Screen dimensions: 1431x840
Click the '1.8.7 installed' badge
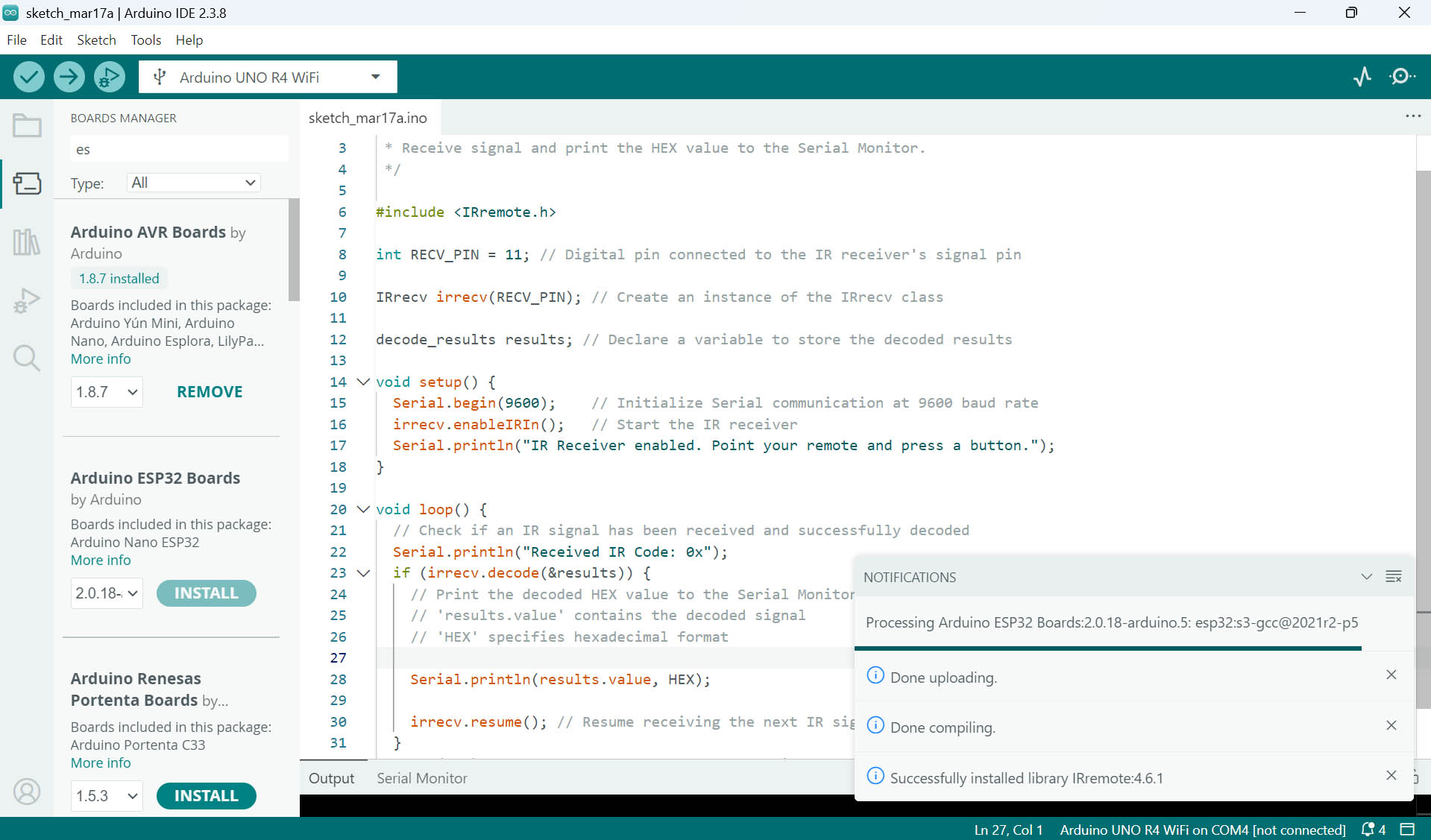[119, 279]
